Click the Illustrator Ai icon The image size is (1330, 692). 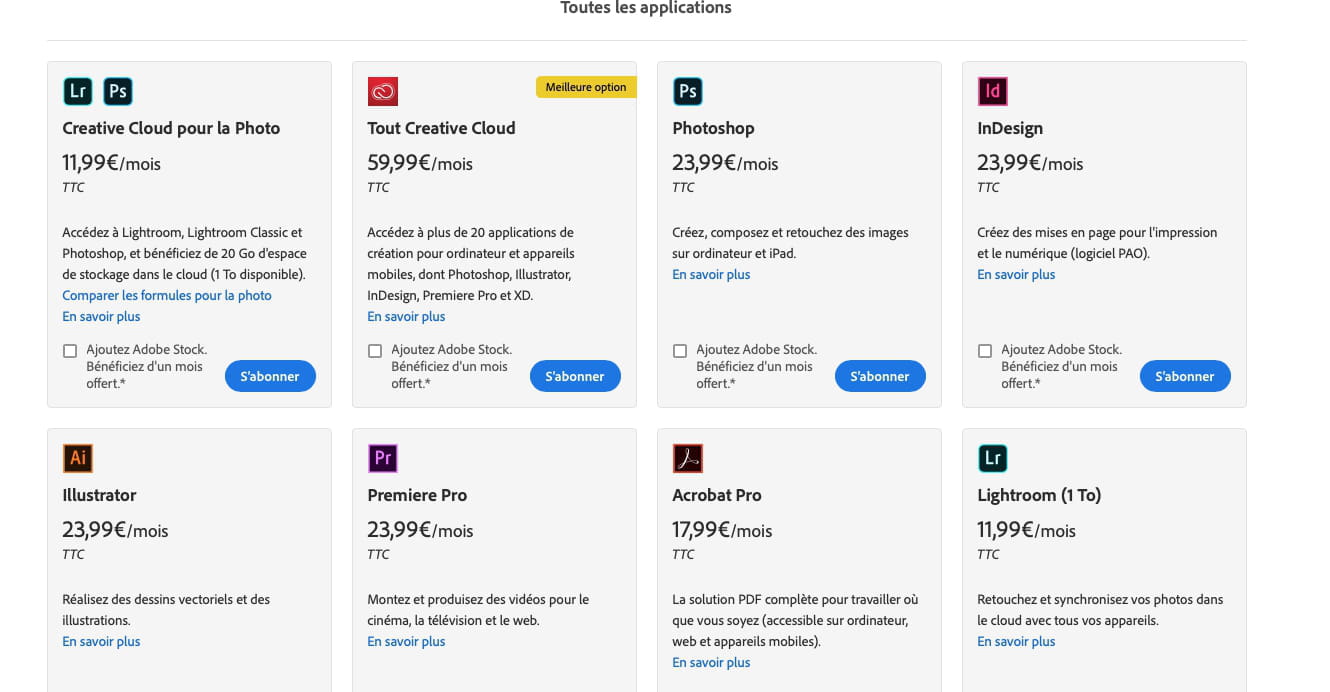(78, 459)
